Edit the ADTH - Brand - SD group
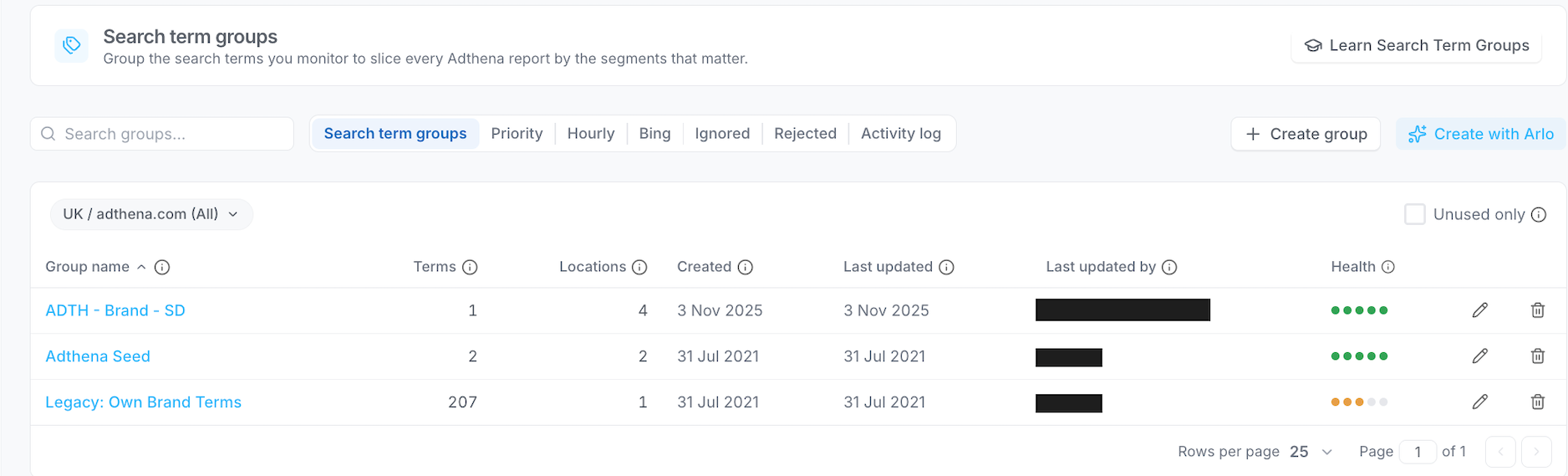 click(x=1479, y=310)
